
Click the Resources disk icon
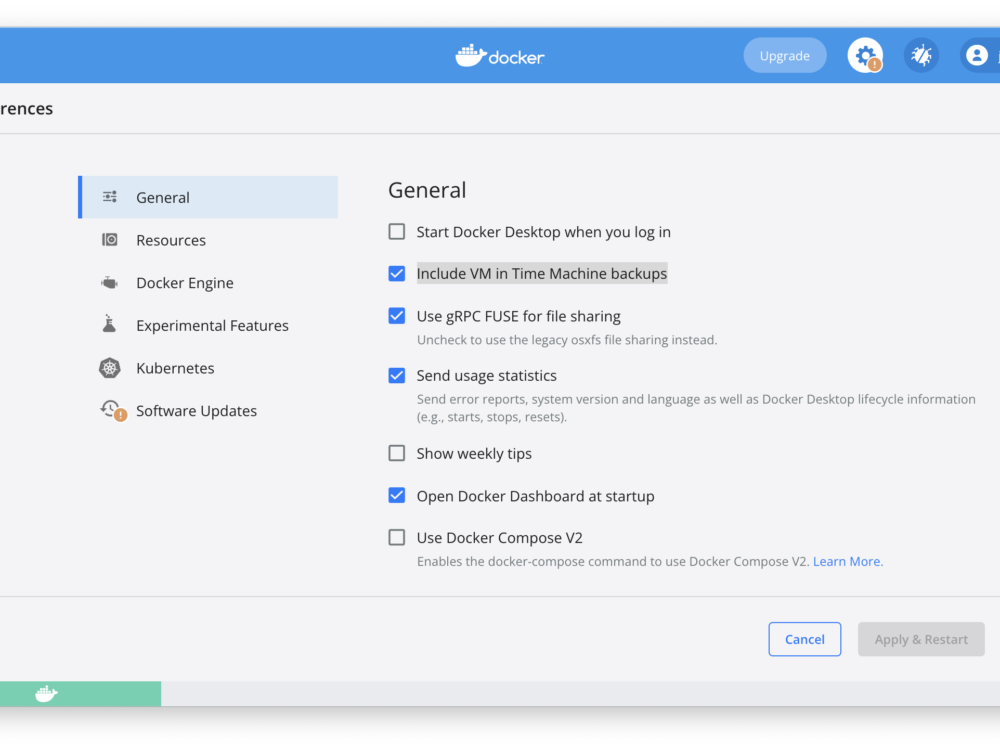pos(110,240)
